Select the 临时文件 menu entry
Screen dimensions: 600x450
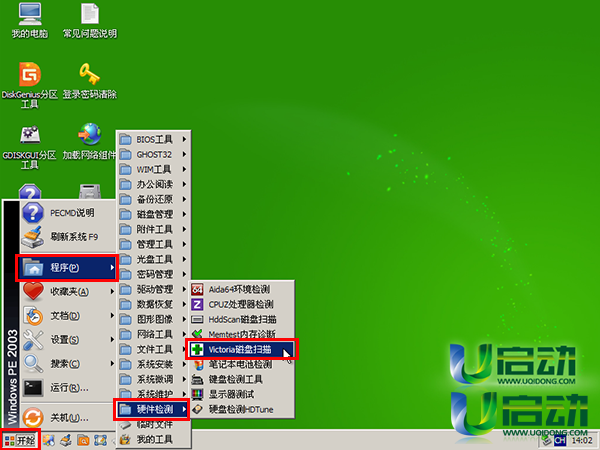click(153, 424)
